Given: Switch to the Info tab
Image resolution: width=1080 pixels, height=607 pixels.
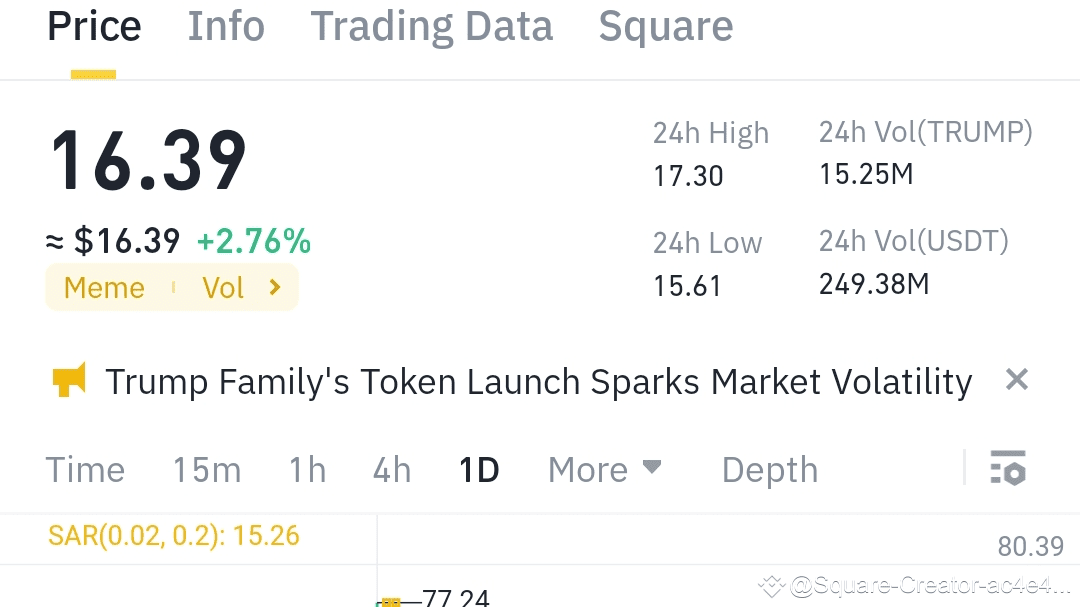Looking at the screenshot, I should 226,27.
